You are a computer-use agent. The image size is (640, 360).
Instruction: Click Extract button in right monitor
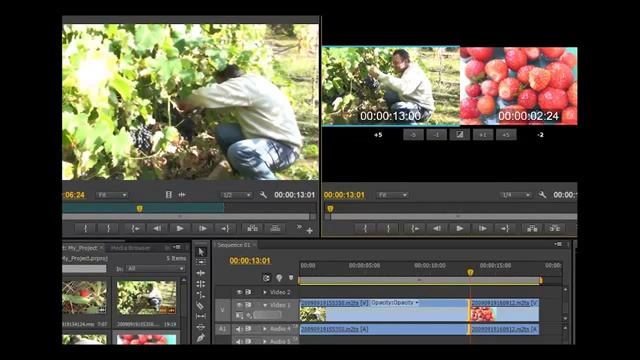pos(555,229)
